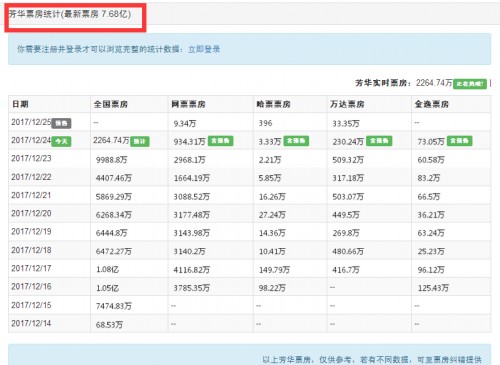Image resolution: width=500 pixels, height=365 pixels.
Task: Click the green badge next to 3.33万
Action: pos(296,141)
